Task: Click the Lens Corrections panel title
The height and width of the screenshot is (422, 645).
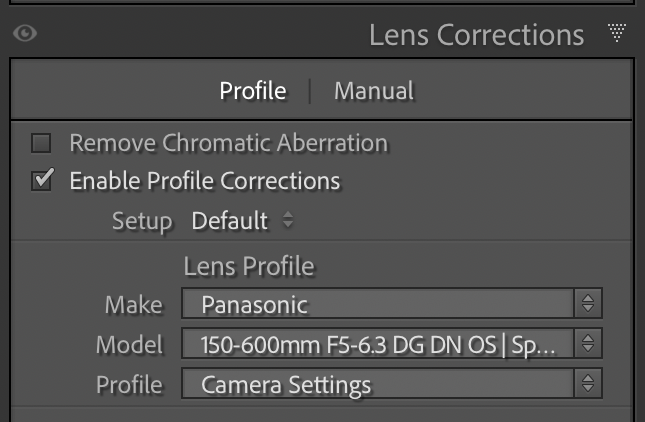Action: (476, 35)
